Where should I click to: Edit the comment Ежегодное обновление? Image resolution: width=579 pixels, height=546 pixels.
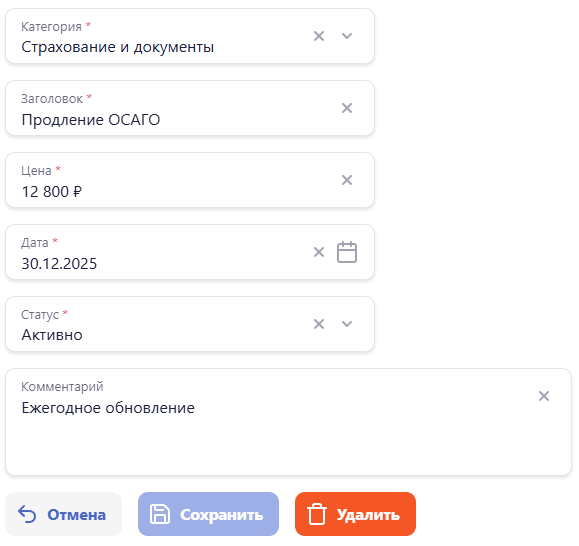(288, 422)
